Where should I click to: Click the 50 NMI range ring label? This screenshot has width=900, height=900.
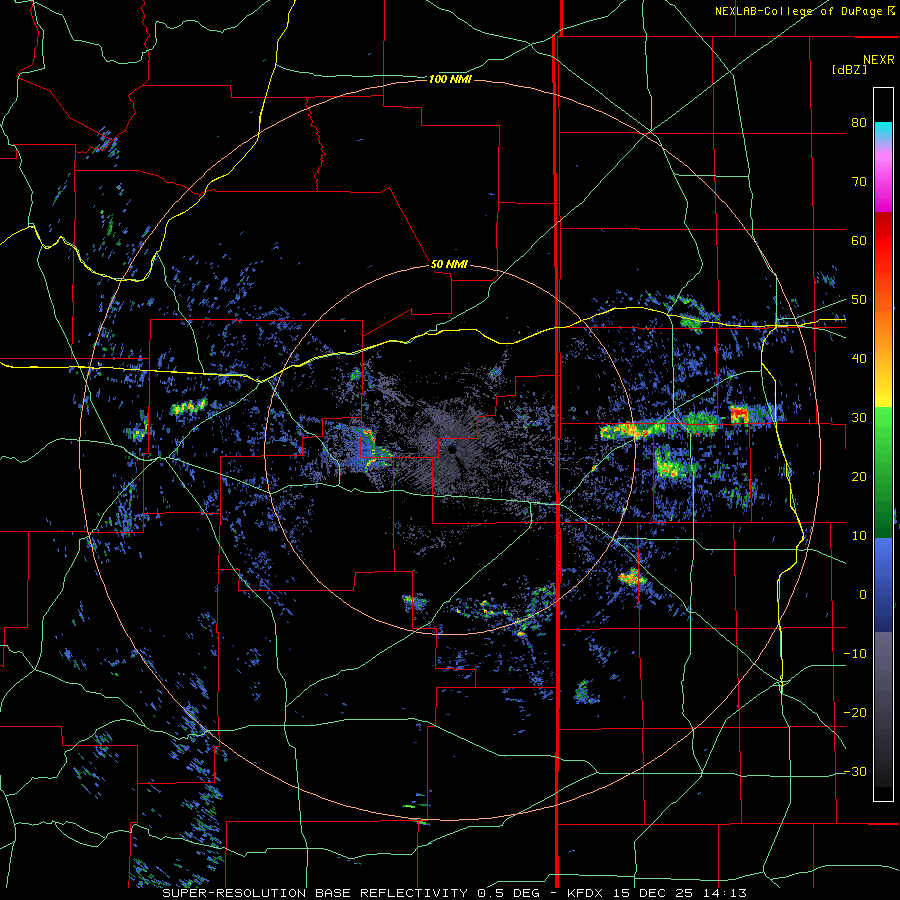pyautogui.click(x=449, y=265)
